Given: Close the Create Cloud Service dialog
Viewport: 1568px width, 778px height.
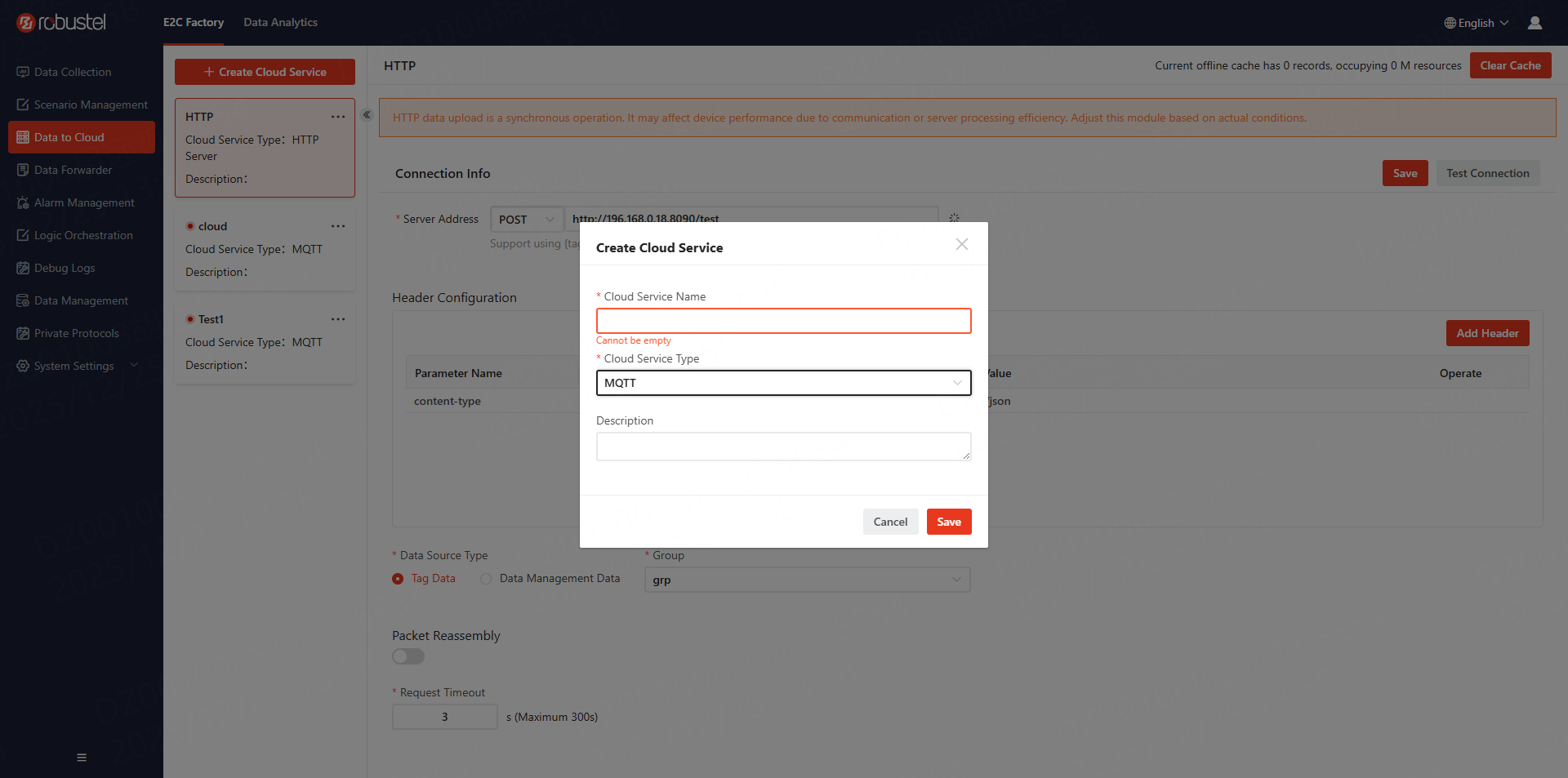Looking at the screenshot, I should (x=962, y=244).
